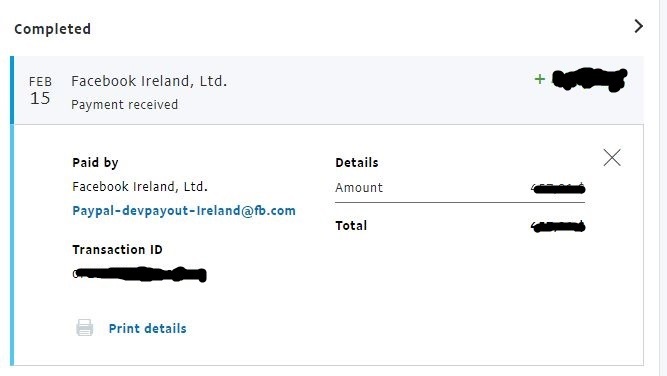Click the Amount row label
Viewport: 667px width, 376px height.
pos(359,188)
